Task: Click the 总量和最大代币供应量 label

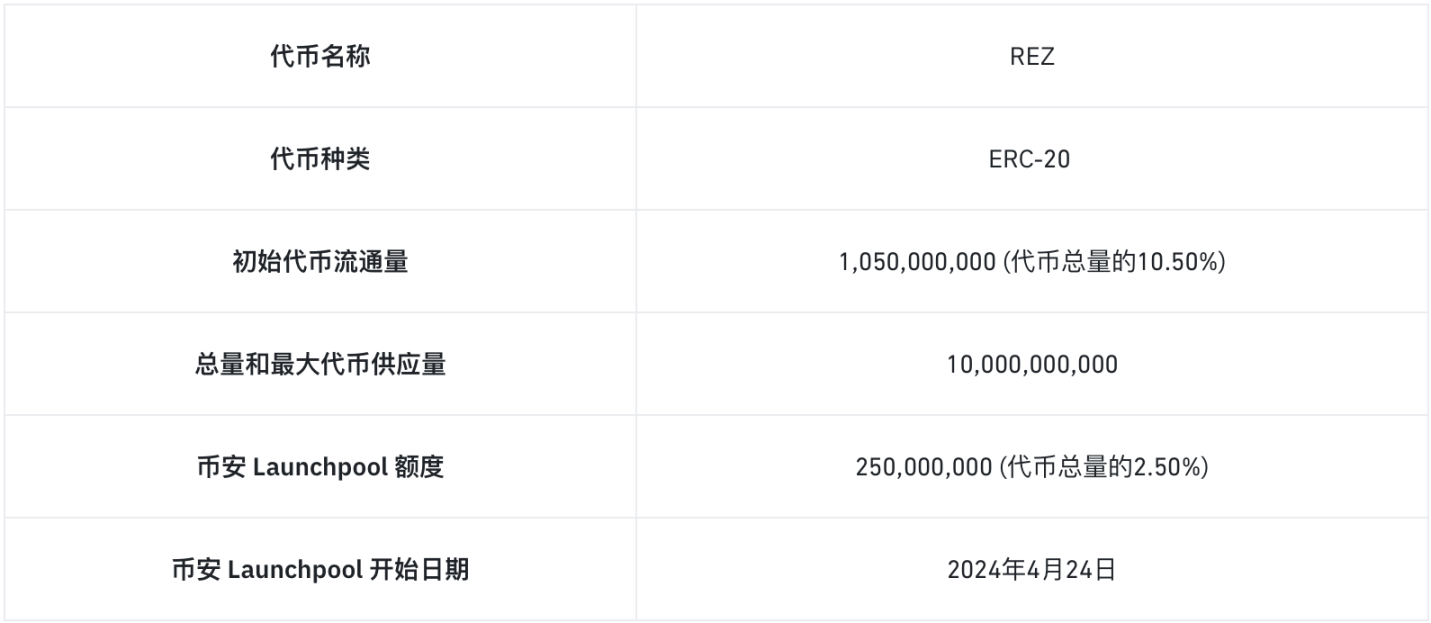Action: tap(320, 365)
